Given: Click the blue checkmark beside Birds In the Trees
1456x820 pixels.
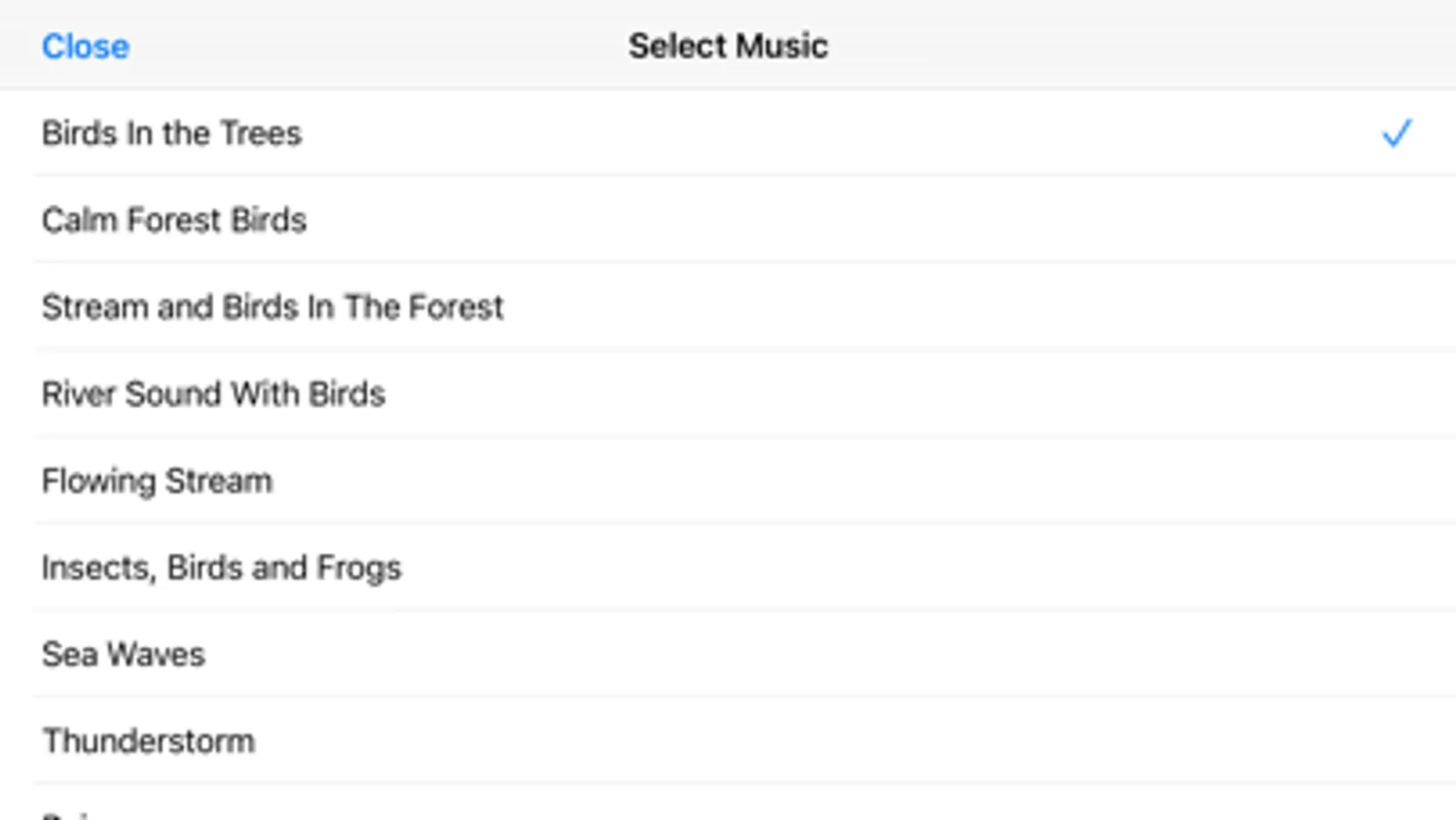Looking at the screenshot, I should (1395, 133).
